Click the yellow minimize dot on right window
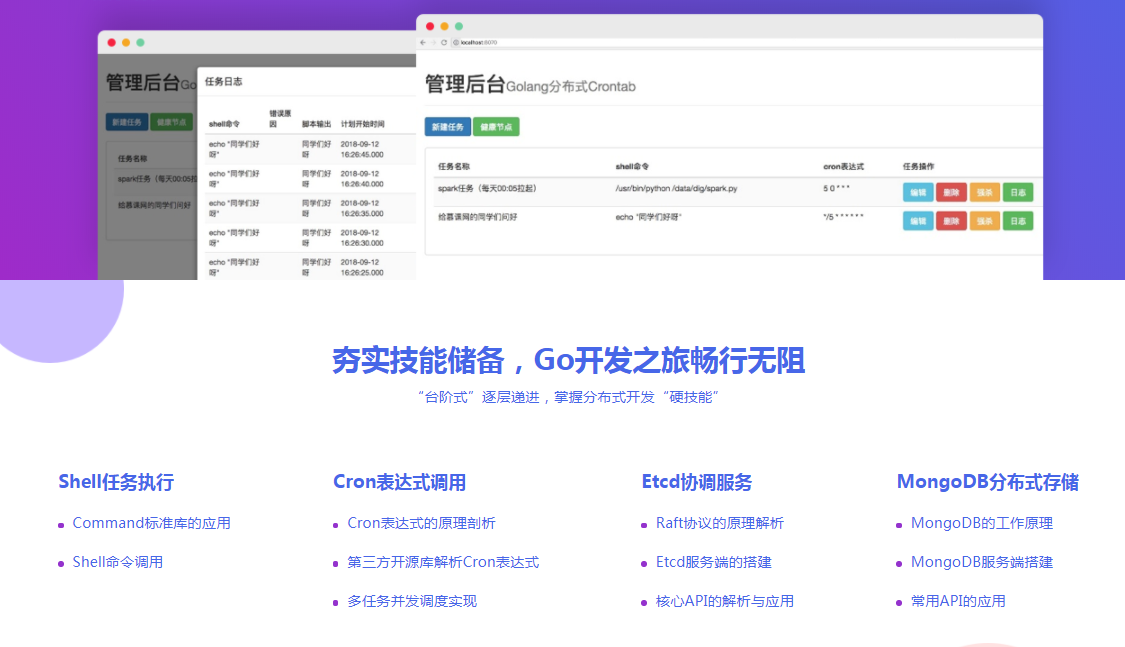This screenshot has width=1125, height=647. [444, 26]
